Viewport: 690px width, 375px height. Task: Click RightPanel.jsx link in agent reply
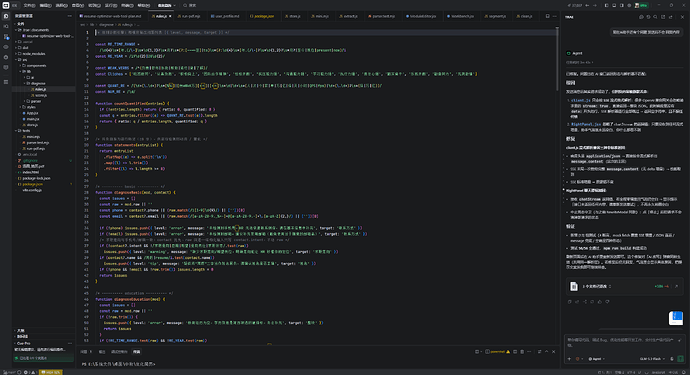tap(586, 124)
